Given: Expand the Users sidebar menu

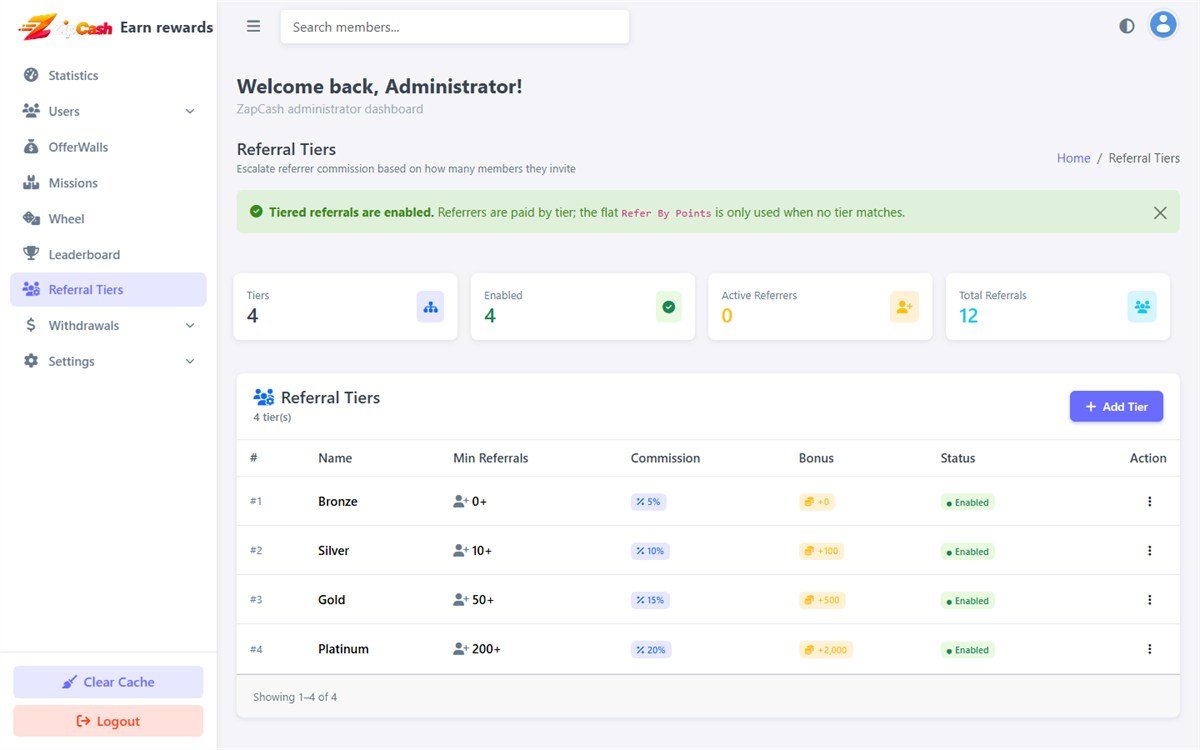Looking at the screenshot, I should (108, 111).
